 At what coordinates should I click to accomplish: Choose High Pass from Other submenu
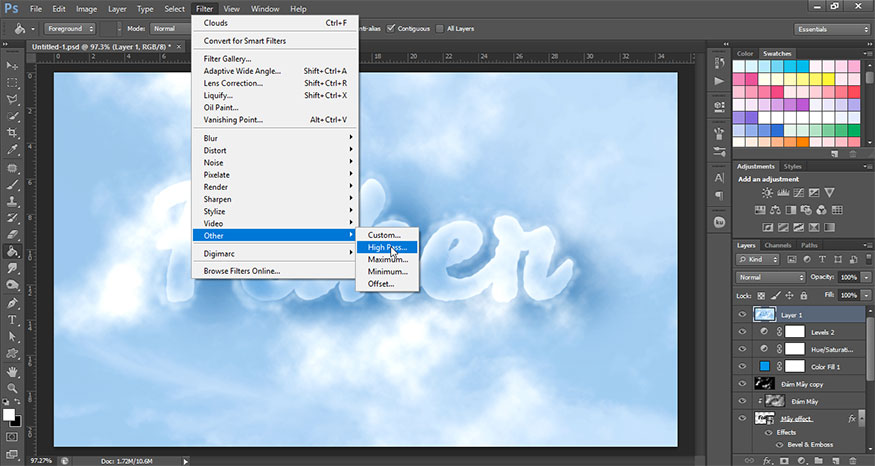tap(387, 247)
